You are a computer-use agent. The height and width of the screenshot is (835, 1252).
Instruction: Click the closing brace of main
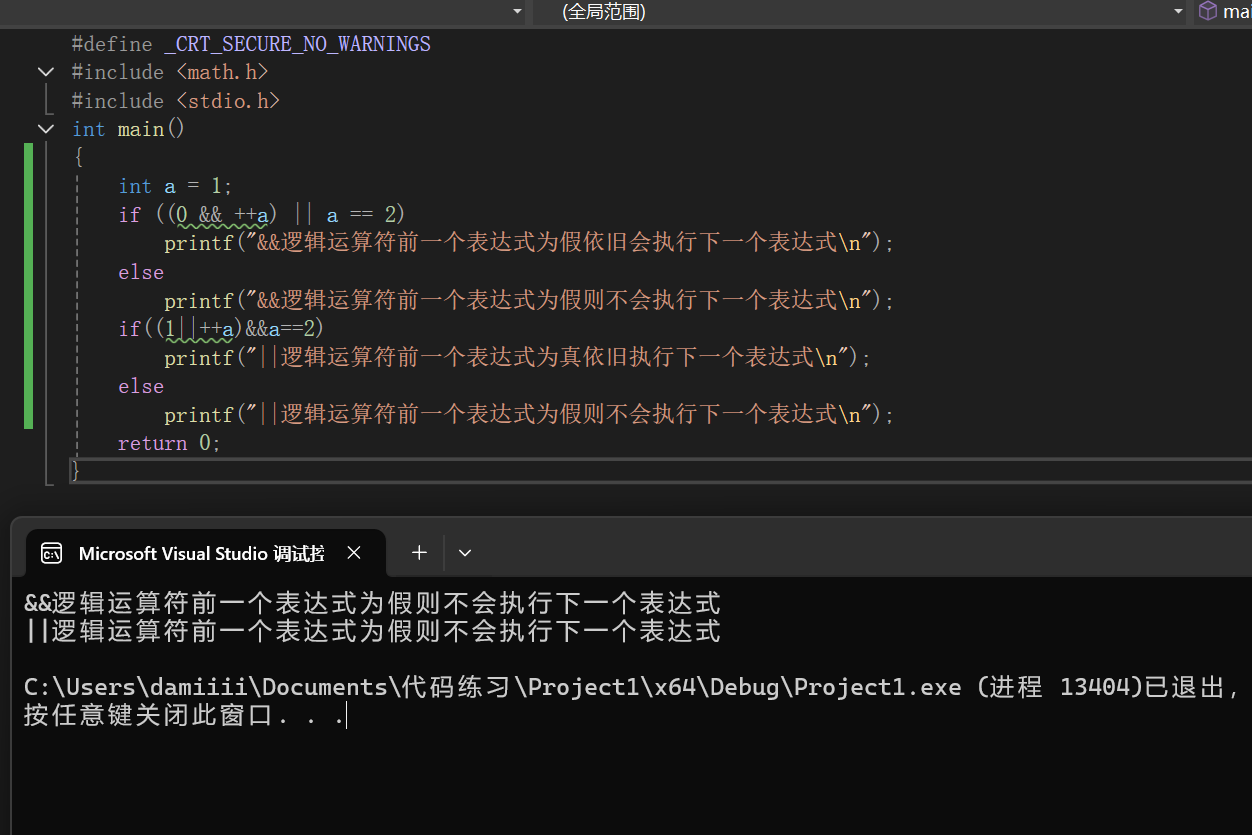point(75,471)
